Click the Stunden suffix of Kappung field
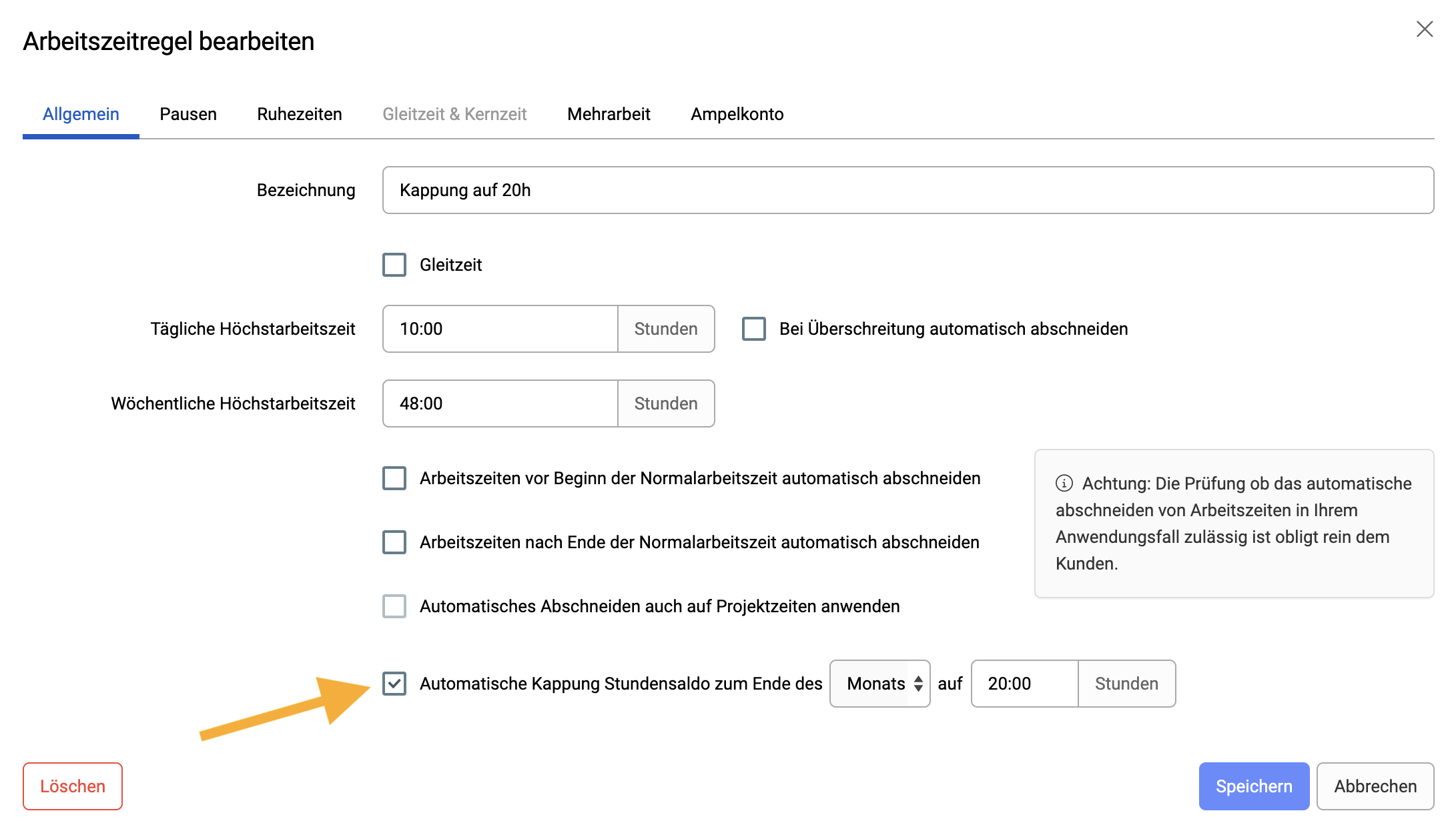 [1127, 684]
